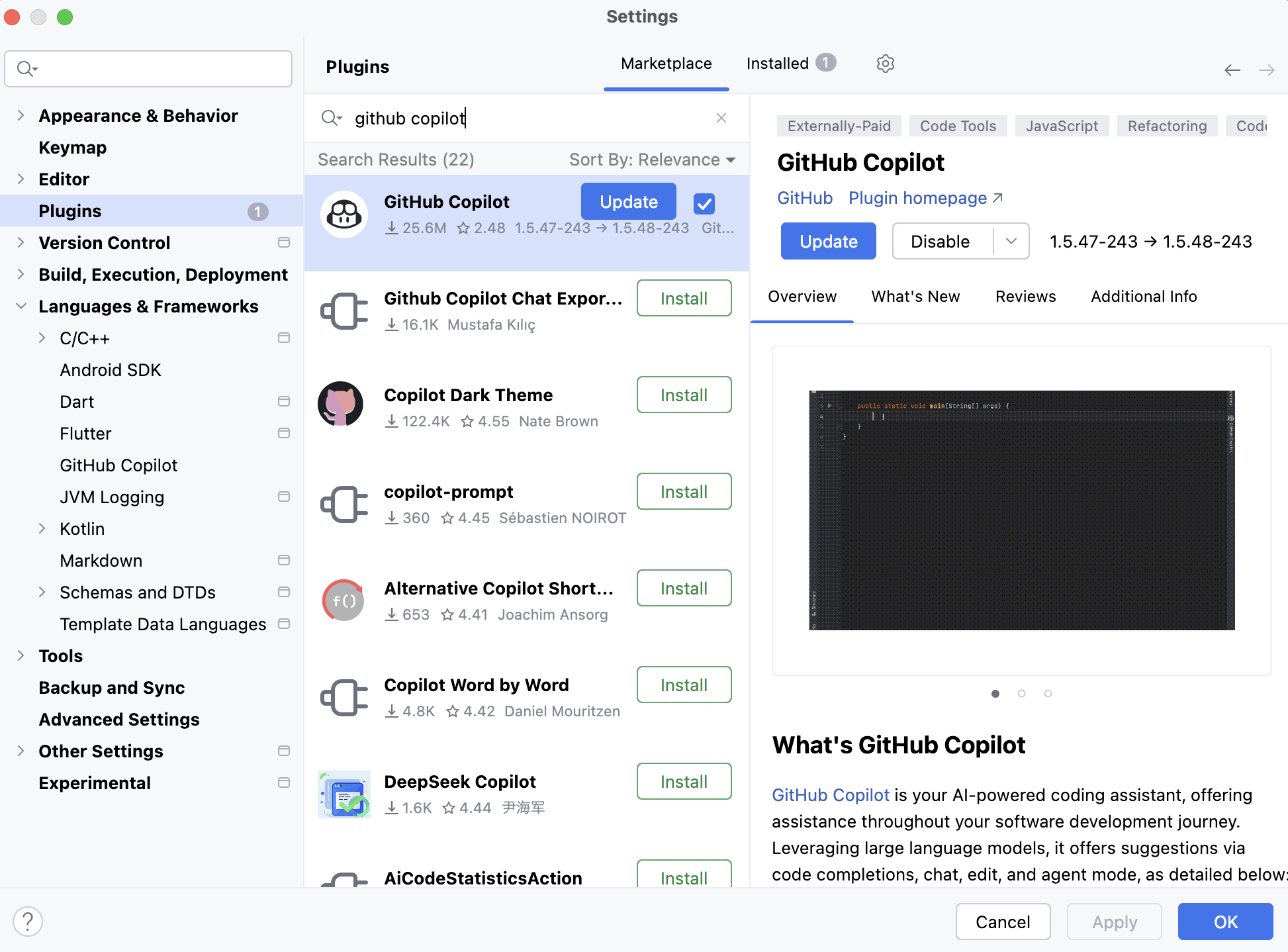Open the plugins settings gear menu
1288x952 pixels.
pos(885,64)
